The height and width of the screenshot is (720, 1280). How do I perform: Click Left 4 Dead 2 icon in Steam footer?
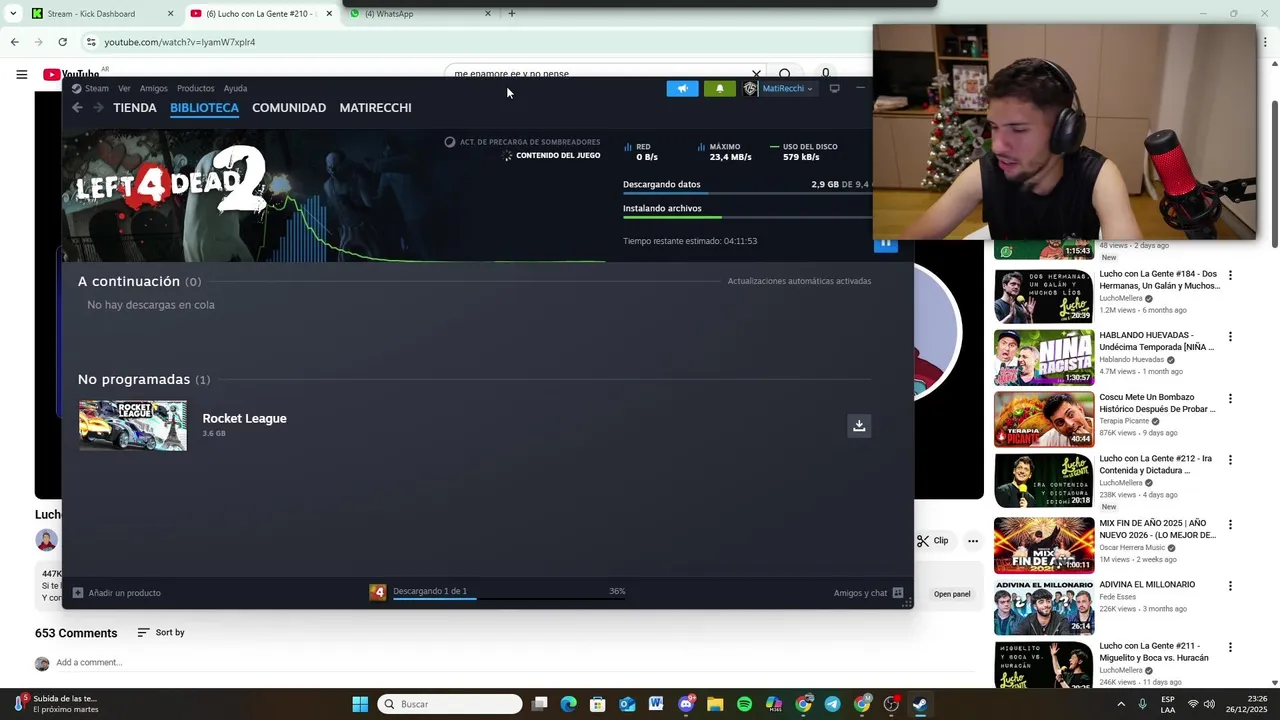(x=378, y=592)
